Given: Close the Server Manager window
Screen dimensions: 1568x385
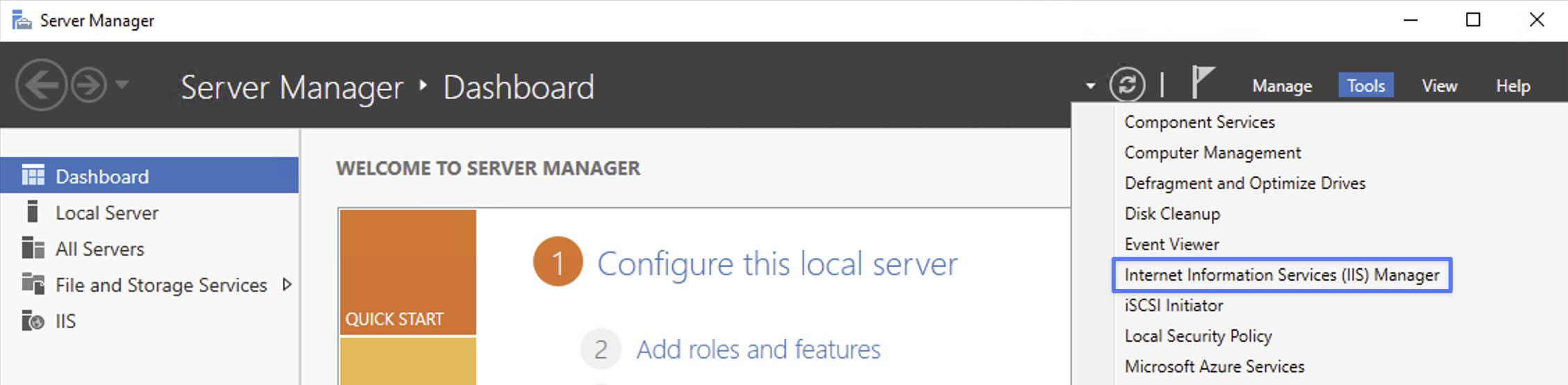Looking at the screenshot, I should coord(1537,20).
